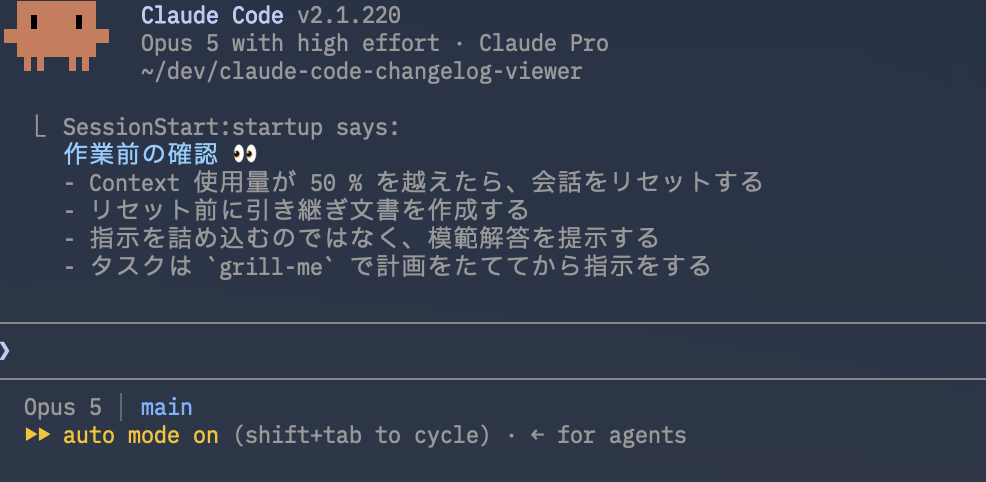The image size is (986, 482).
Task: Click the SessionStart hook corner bracket symbol
Action: coord(40,128)
